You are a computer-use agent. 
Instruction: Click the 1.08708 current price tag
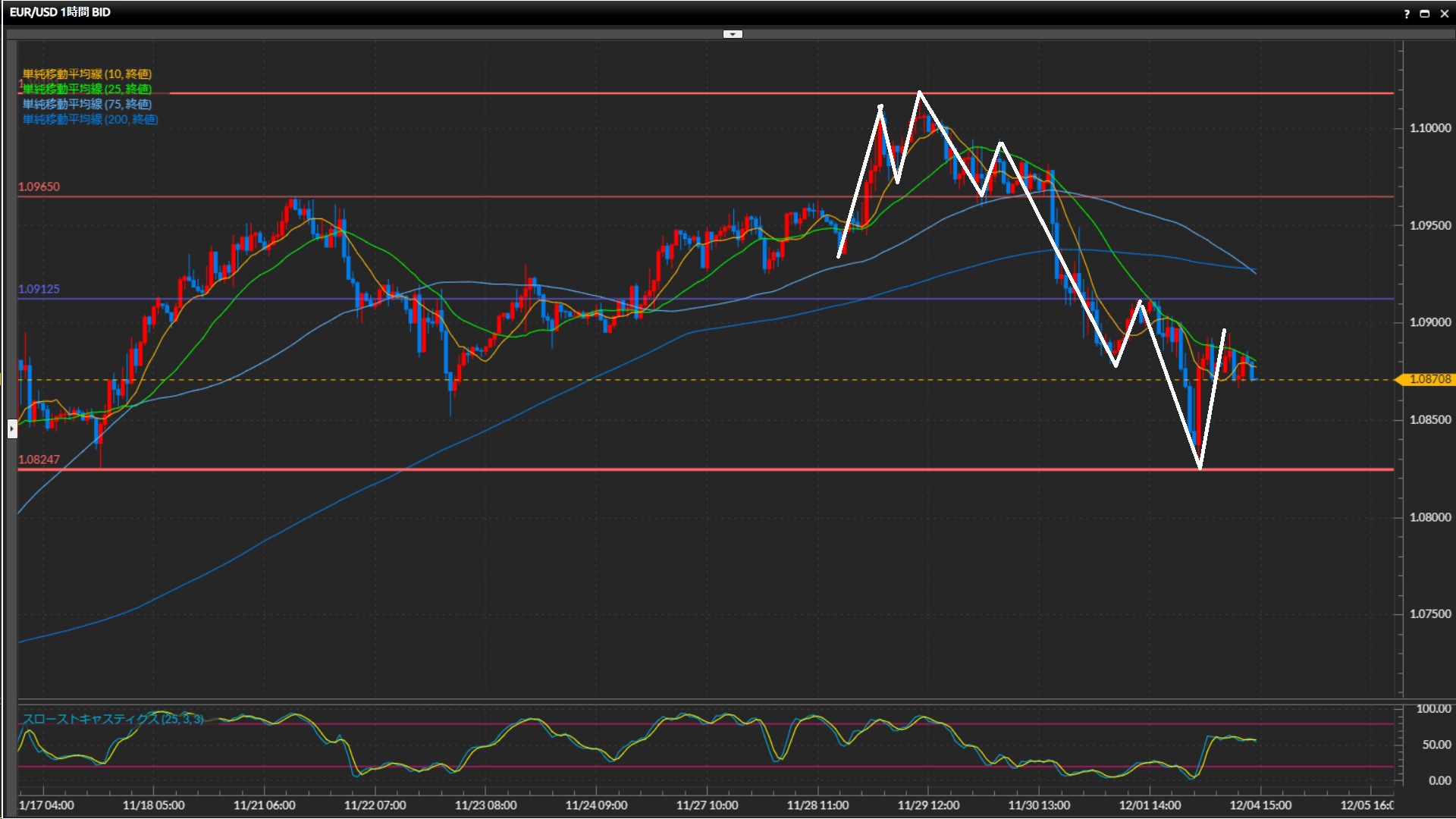(1429, 379)
